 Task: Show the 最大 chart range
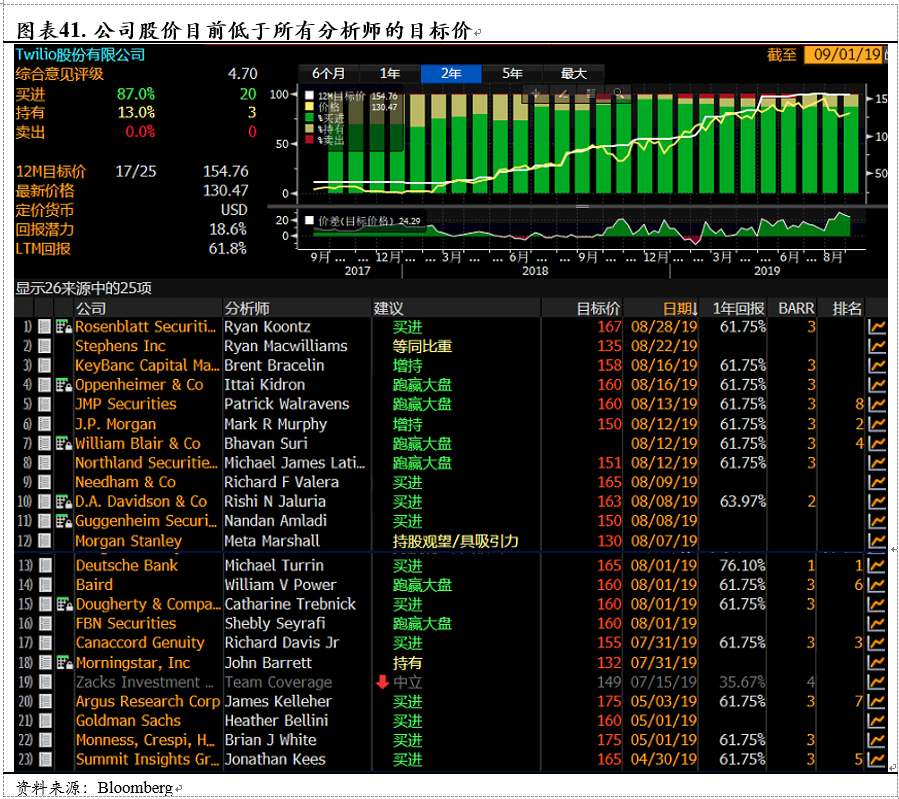click(574, 74)
